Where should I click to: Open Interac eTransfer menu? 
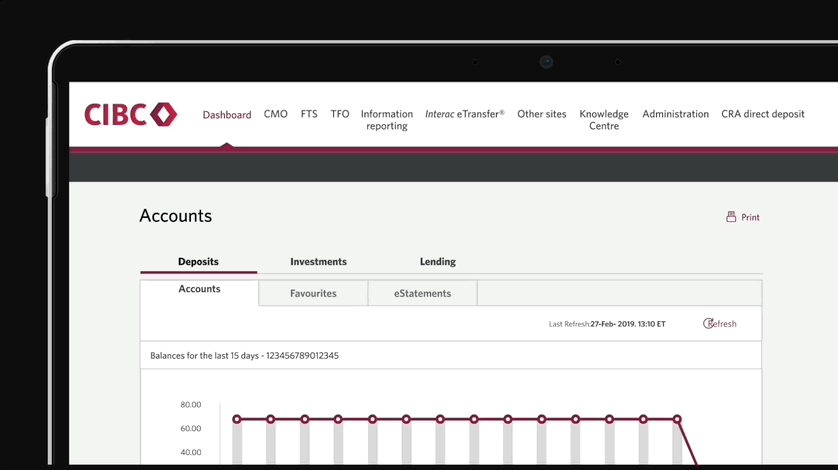(x=465, y=114)
